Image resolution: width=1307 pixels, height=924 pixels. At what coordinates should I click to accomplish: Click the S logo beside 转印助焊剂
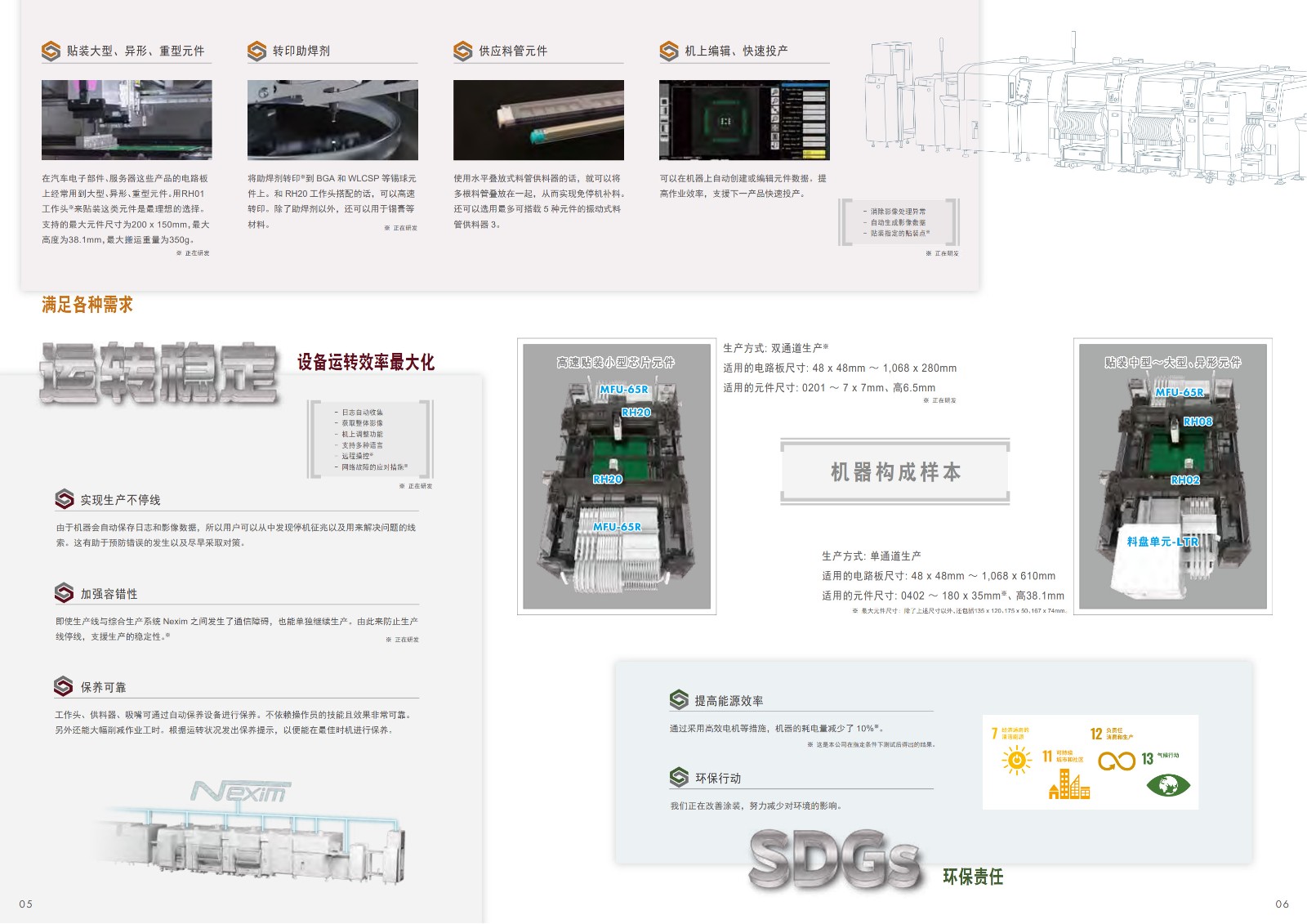pos(256,51)
